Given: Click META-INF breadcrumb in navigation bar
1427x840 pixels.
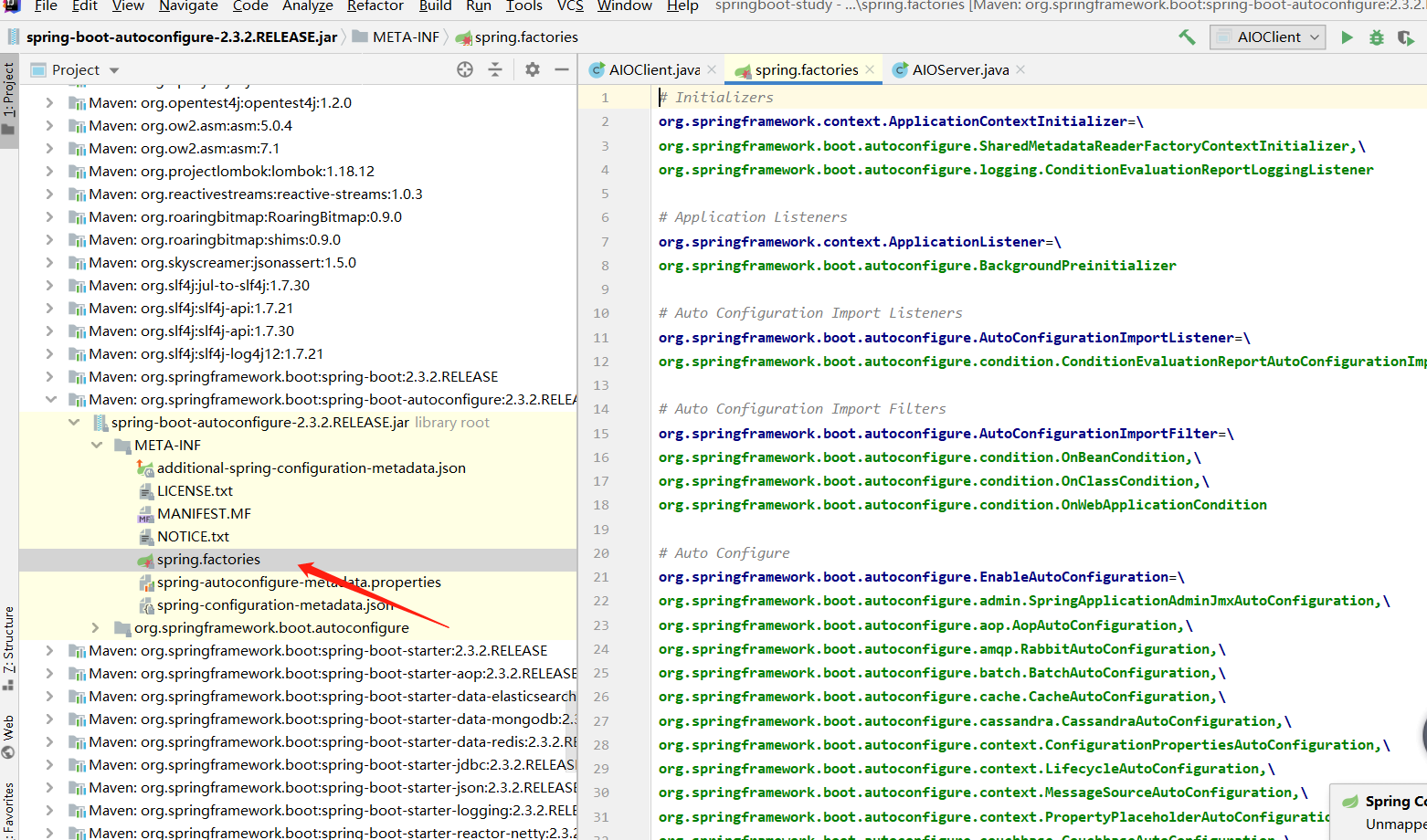Looking at the screenshot, I should 406,37.
